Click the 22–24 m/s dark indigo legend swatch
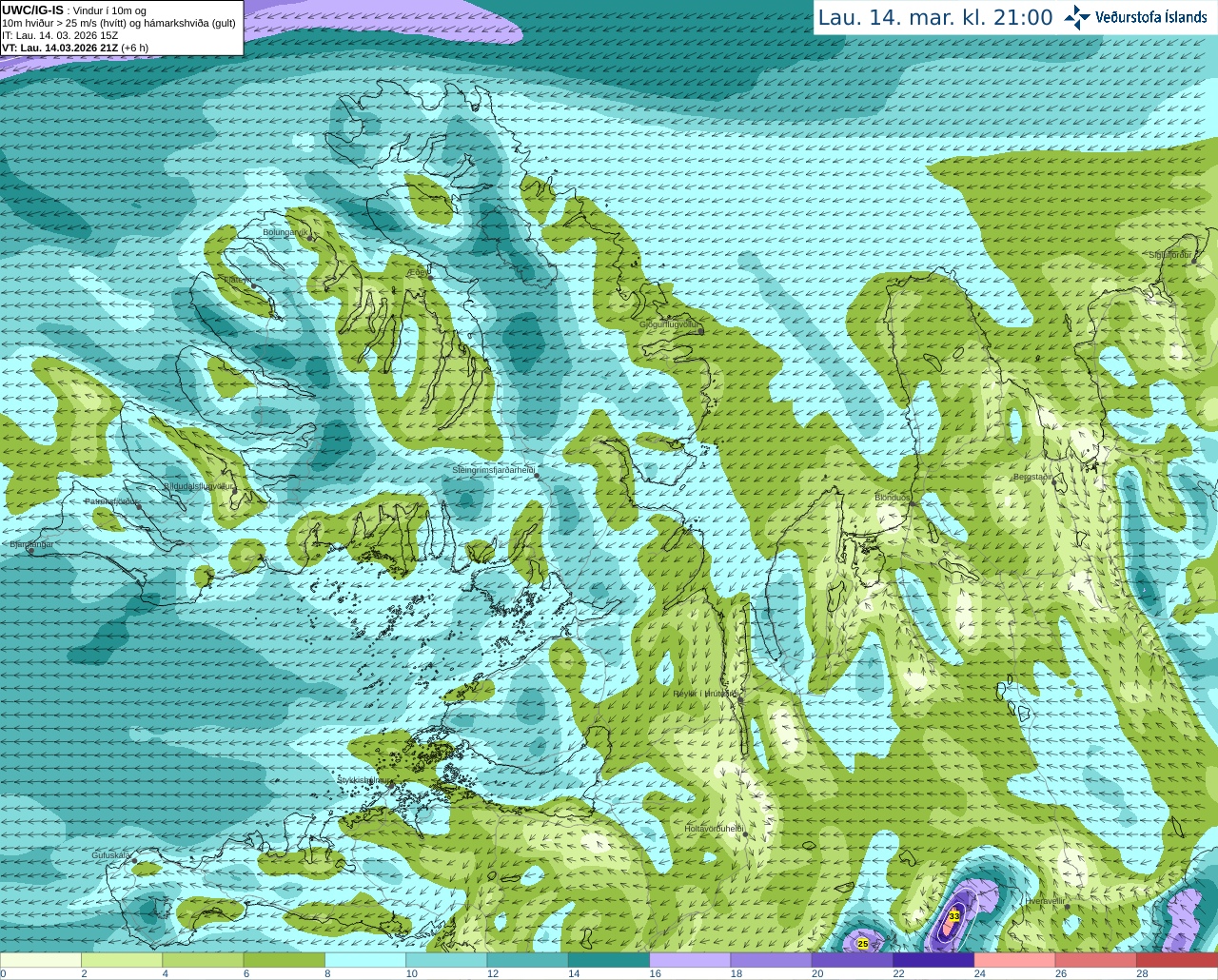 coord(933,960)
